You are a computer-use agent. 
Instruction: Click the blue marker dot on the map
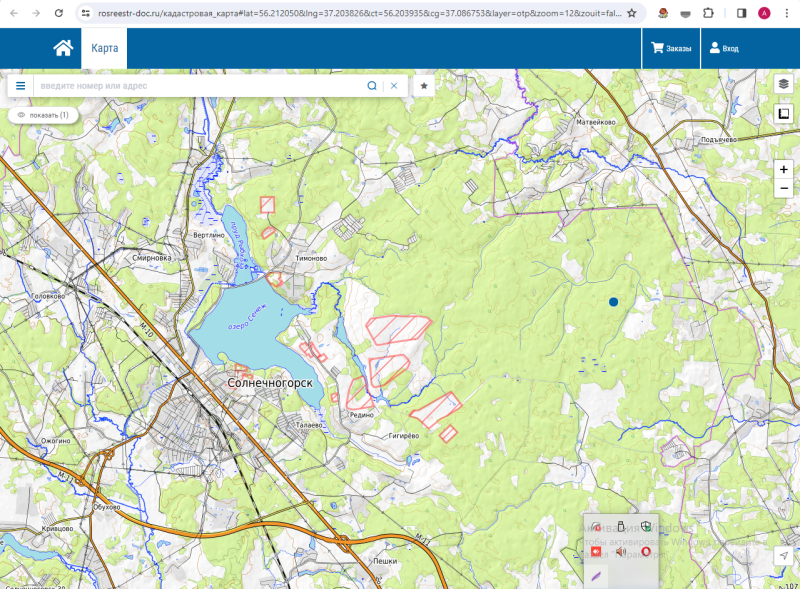[613, 302]
